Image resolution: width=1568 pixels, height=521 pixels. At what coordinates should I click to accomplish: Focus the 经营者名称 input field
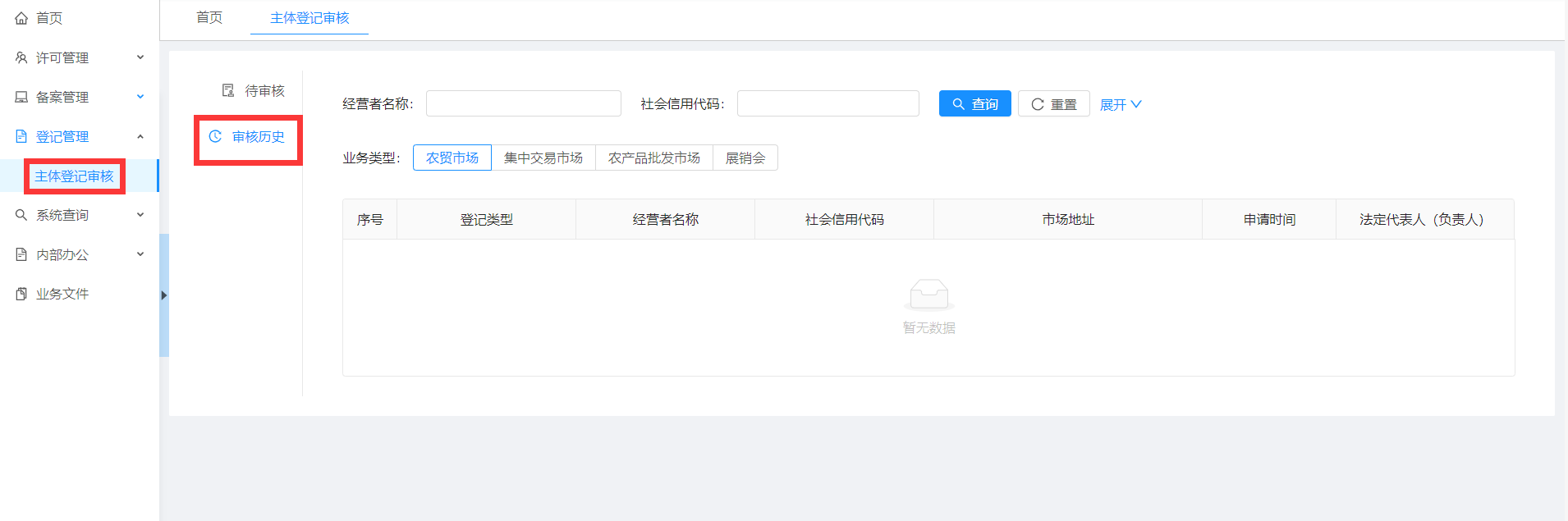click(523, 104)
